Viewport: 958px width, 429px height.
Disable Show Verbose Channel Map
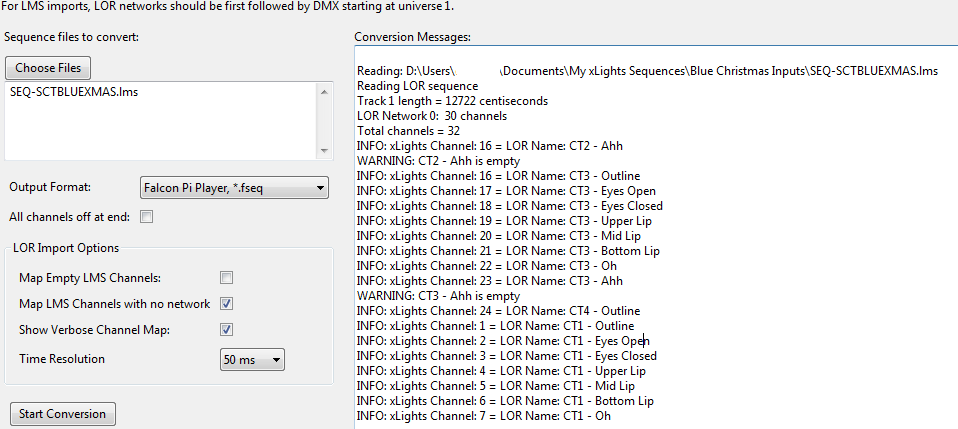pyautogui.click(x=227, y=329)
